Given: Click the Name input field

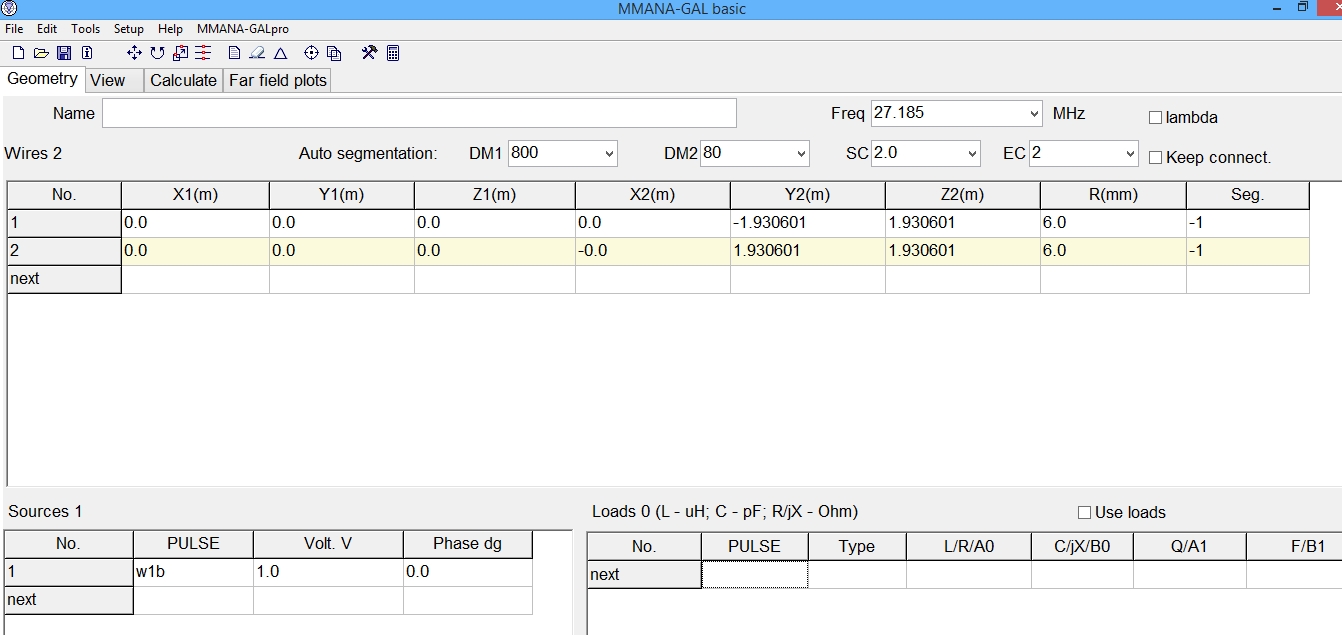Looking at the screenshot, I should pos(419,113).
